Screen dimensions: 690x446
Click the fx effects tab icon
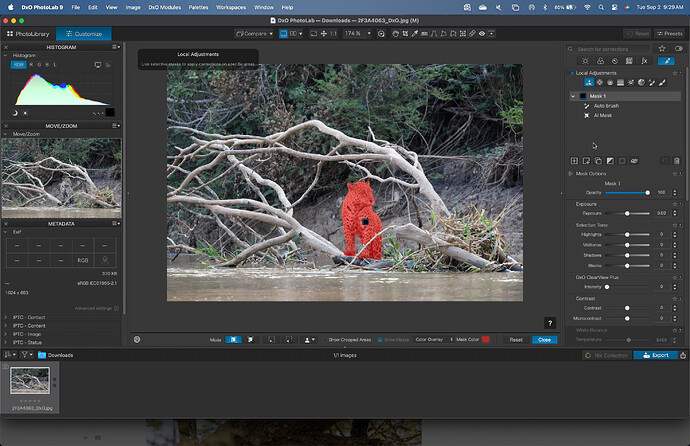(x=644, y=60)
